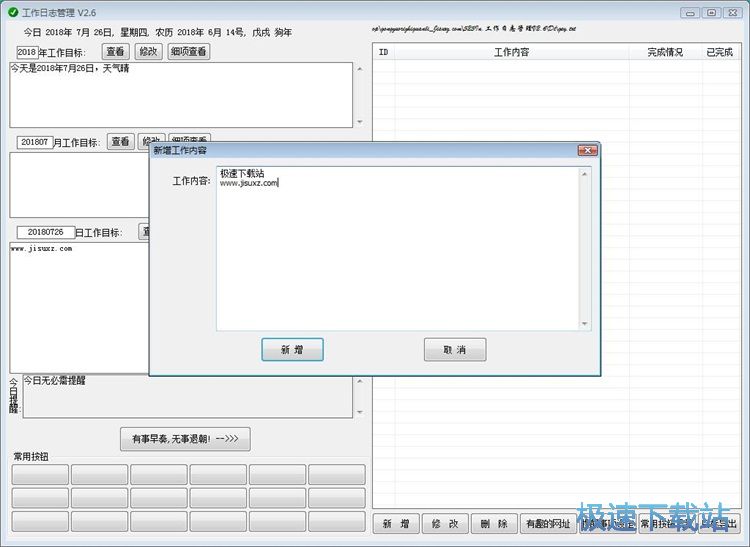Click the yearly goal box's scroll-up arrow

point(360,69)
